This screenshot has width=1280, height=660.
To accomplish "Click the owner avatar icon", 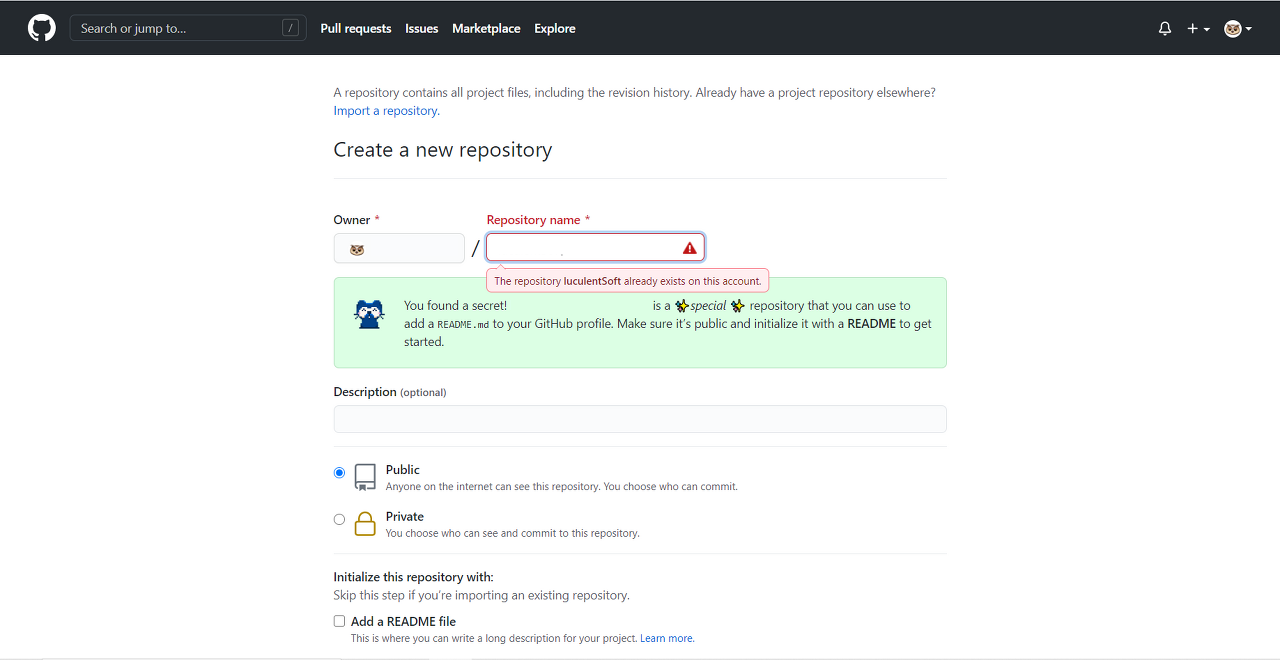I will tap(357, 249).
